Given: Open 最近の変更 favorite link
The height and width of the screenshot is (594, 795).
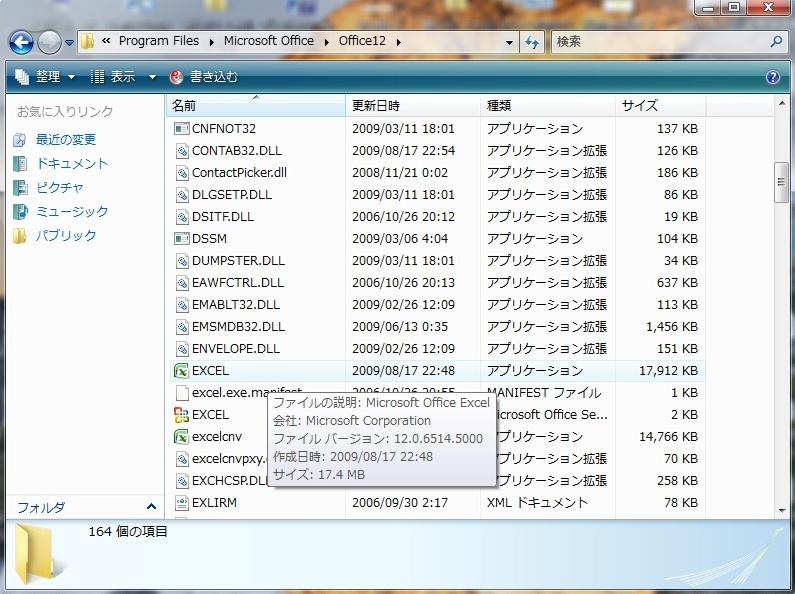Looking at the screenshot, I should (x=66, y=139).
